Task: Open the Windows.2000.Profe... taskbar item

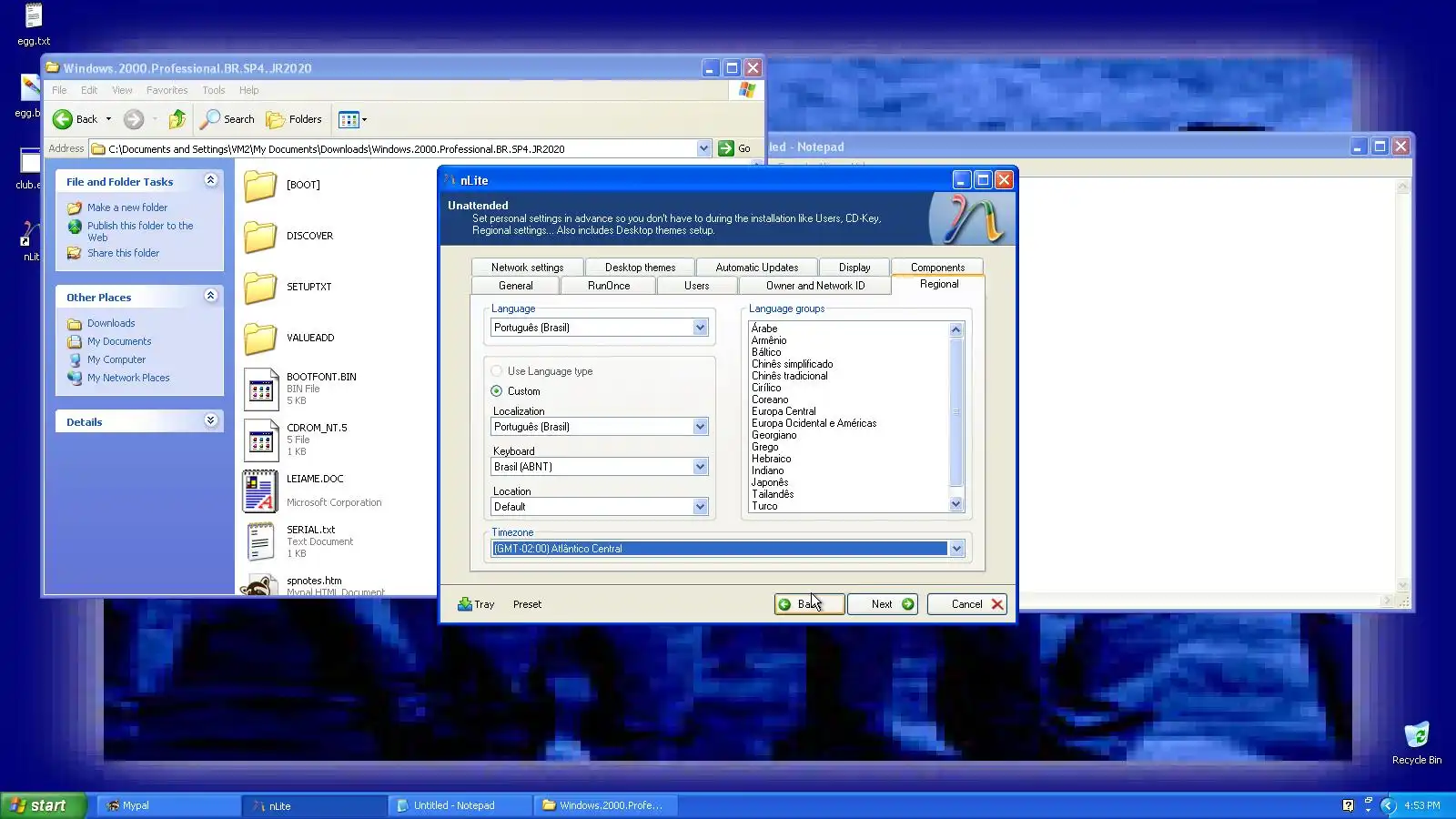Action: point(606,805)
